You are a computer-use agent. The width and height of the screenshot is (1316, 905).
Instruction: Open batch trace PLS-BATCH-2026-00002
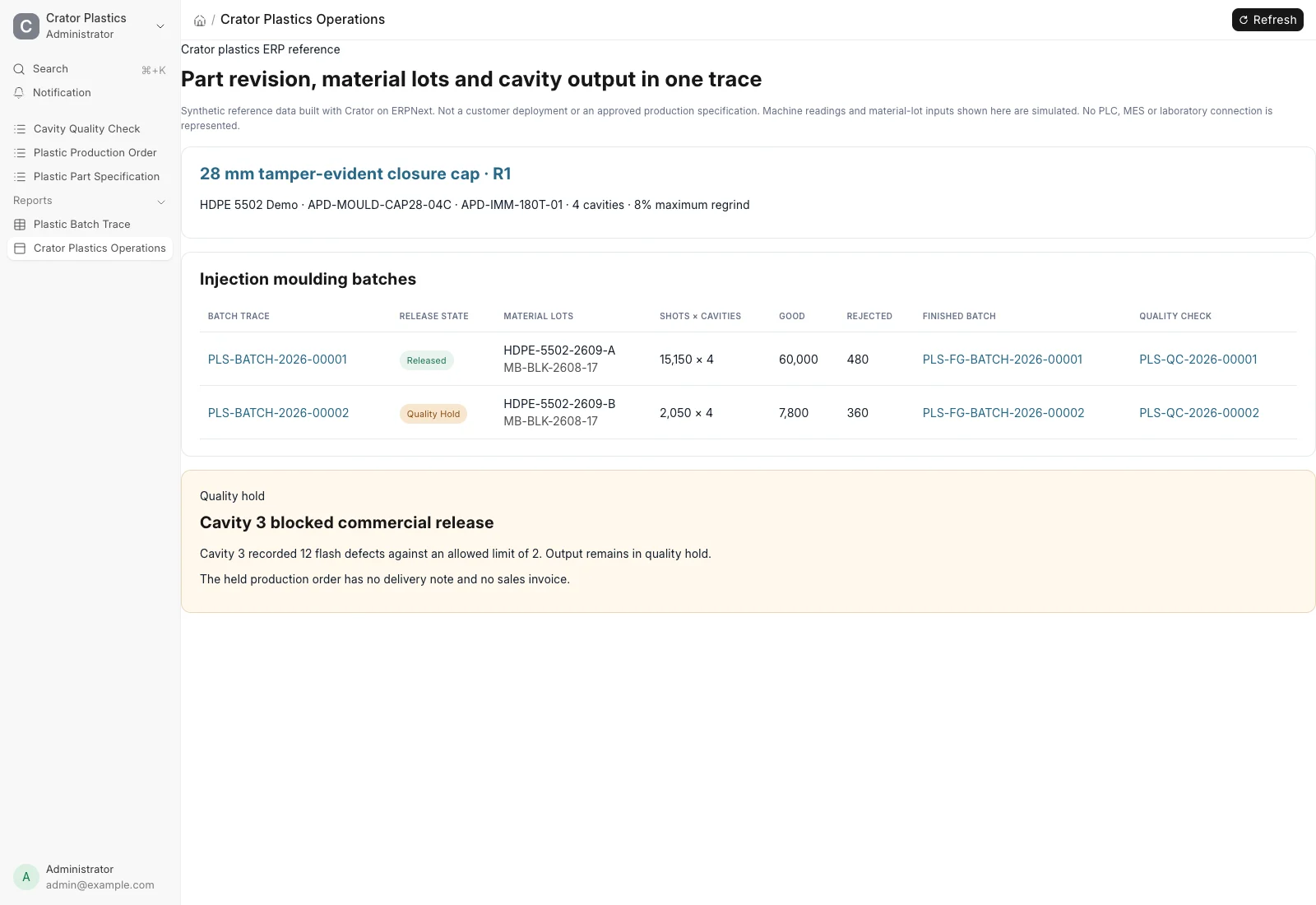pos(278,413)
